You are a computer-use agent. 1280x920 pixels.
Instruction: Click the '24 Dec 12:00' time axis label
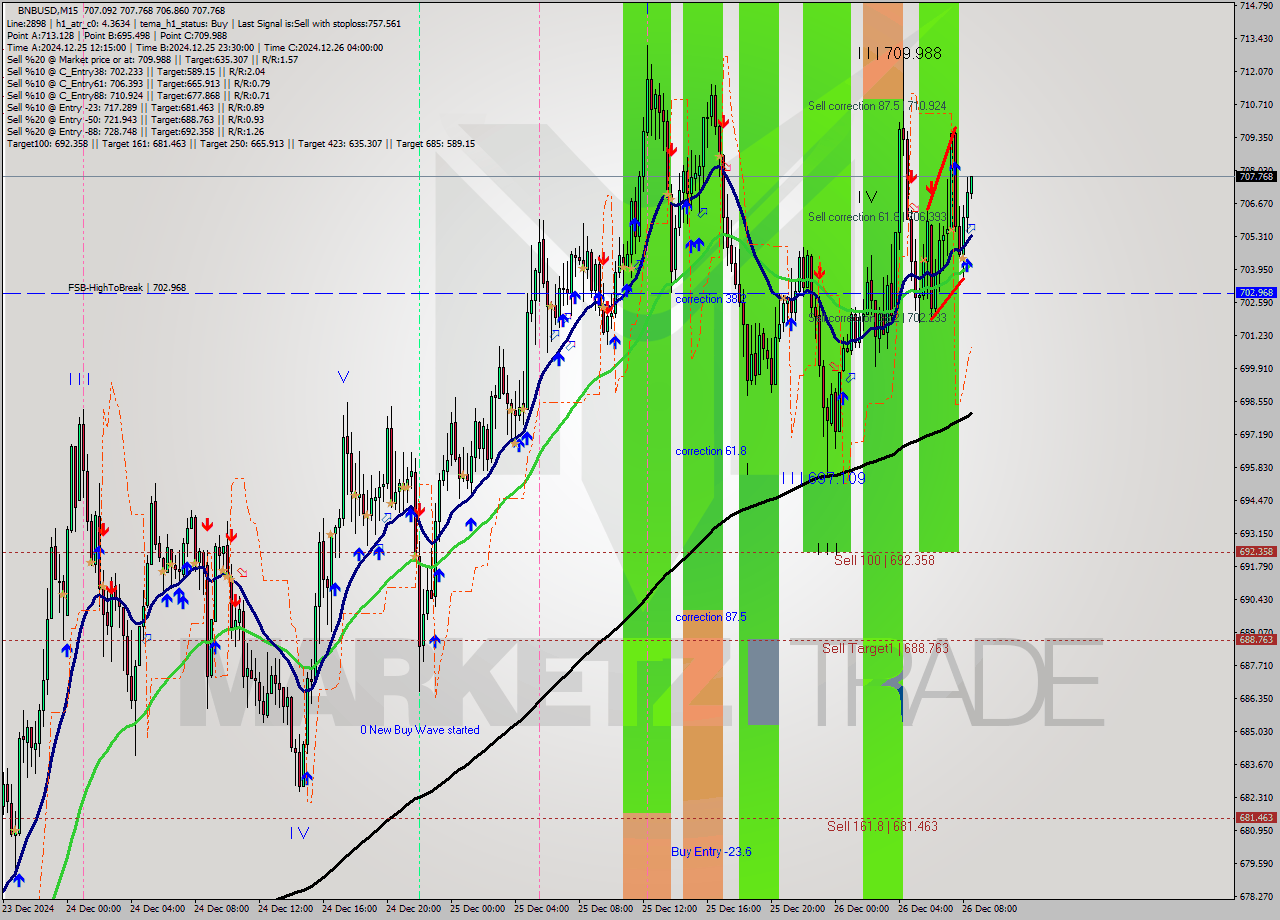click(287, 909)
